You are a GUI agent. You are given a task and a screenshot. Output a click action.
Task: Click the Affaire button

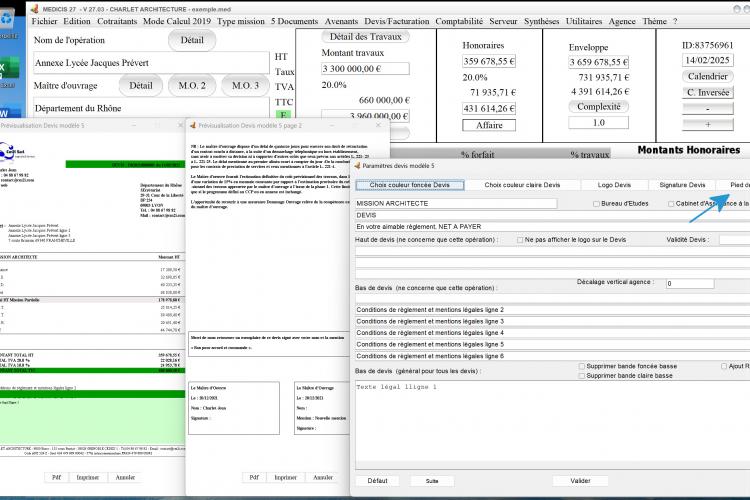[489, 125]
